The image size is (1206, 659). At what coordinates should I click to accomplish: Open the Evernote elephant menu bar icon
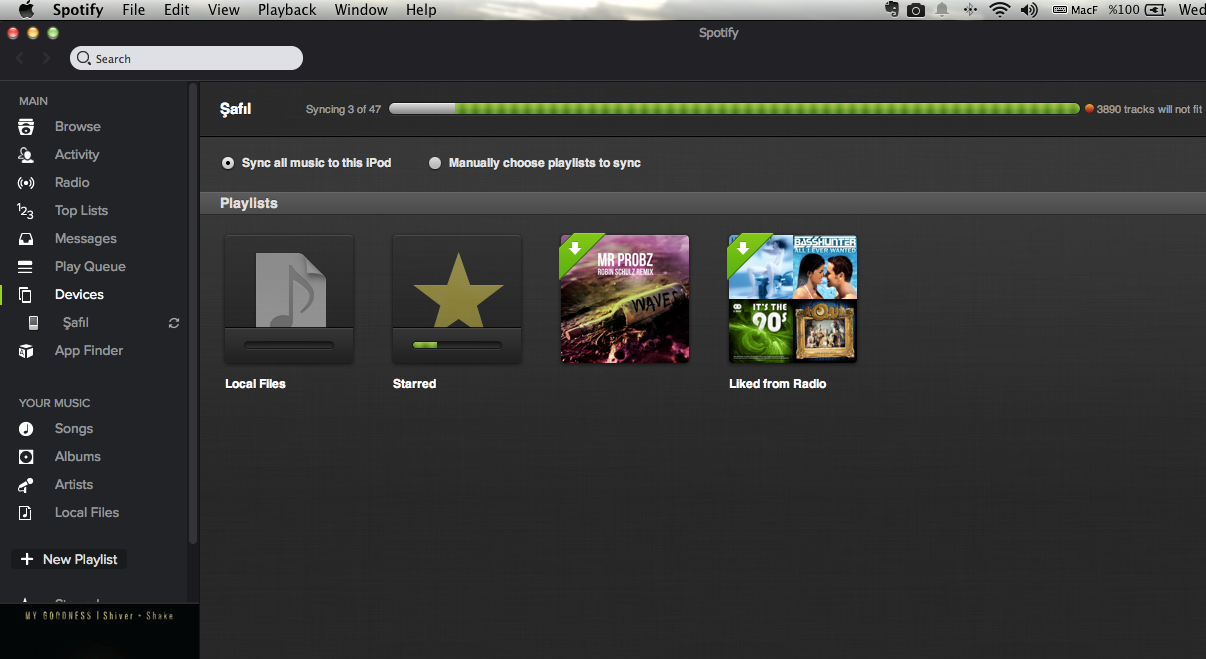[x=892, y=10]
